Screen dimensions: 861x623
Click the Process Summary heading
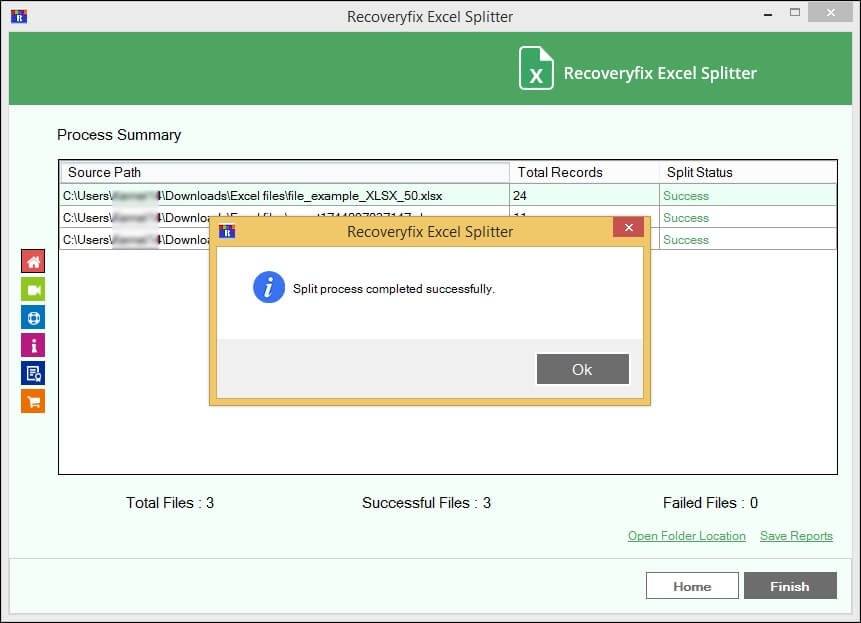[x=119, y=135]
